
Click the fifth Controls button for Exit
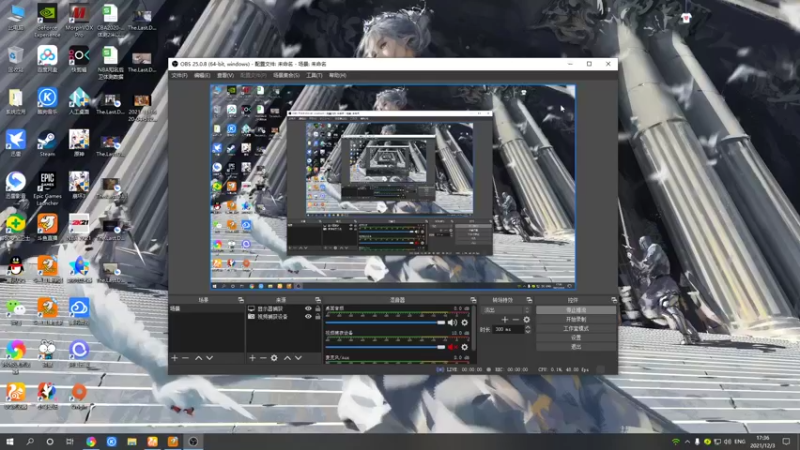click(x=576, y=347)
